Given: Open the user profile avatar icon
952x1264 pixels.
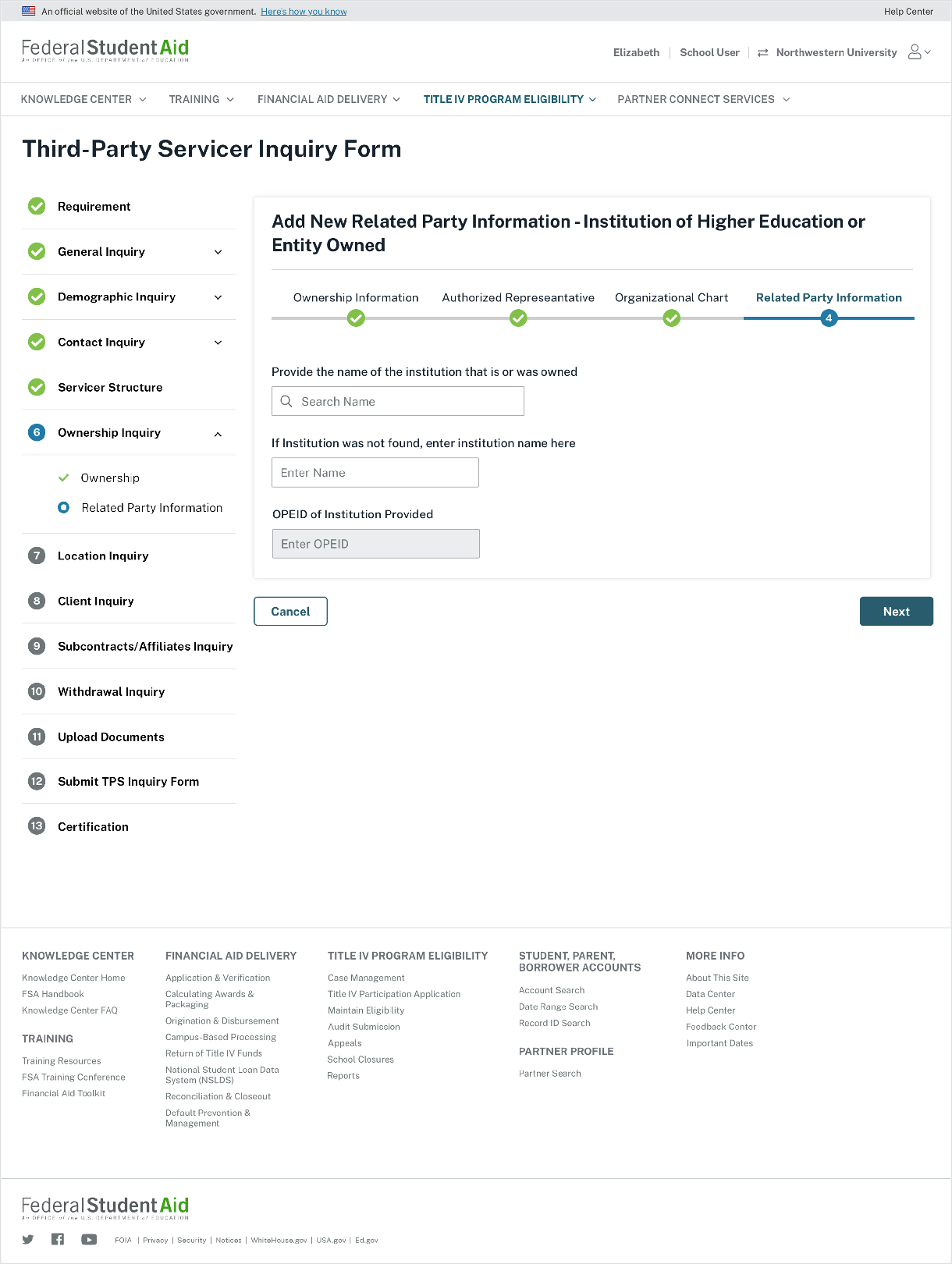Looking at the screenshot, I should [915, 52].
